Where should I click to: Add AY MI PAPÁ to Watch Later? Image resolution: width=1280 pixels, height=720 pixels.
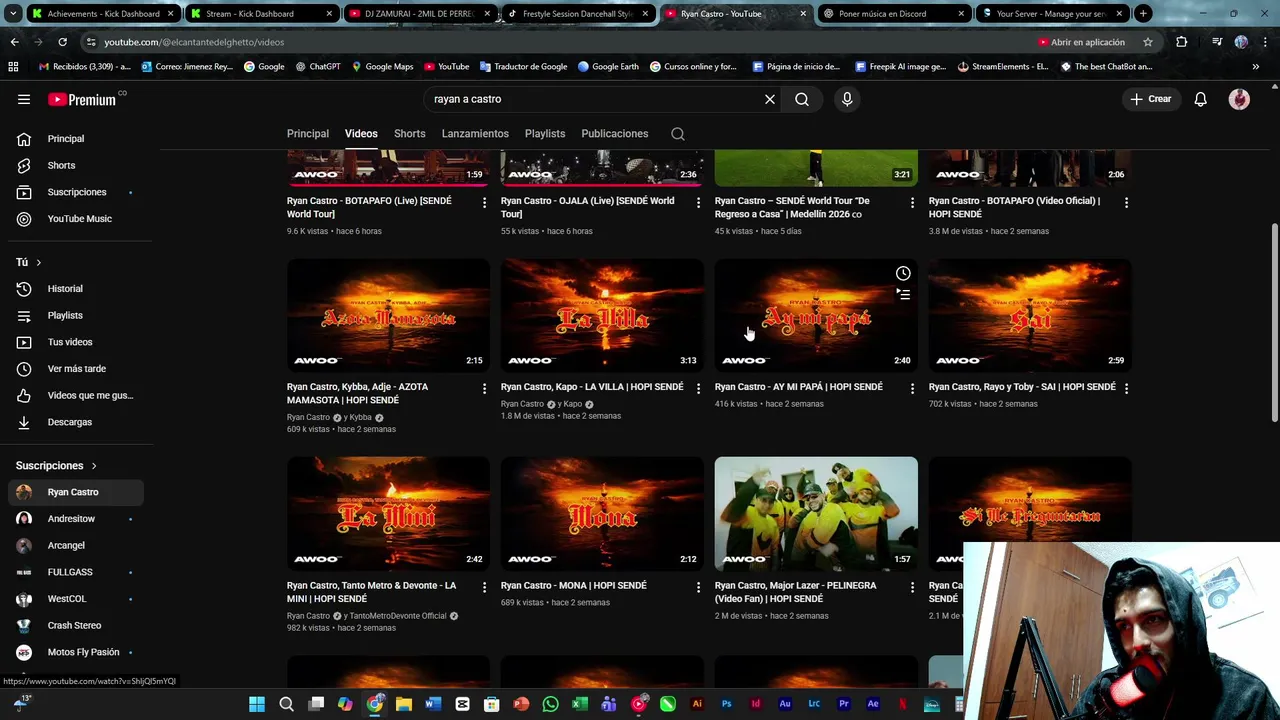(x=903, y=273)
